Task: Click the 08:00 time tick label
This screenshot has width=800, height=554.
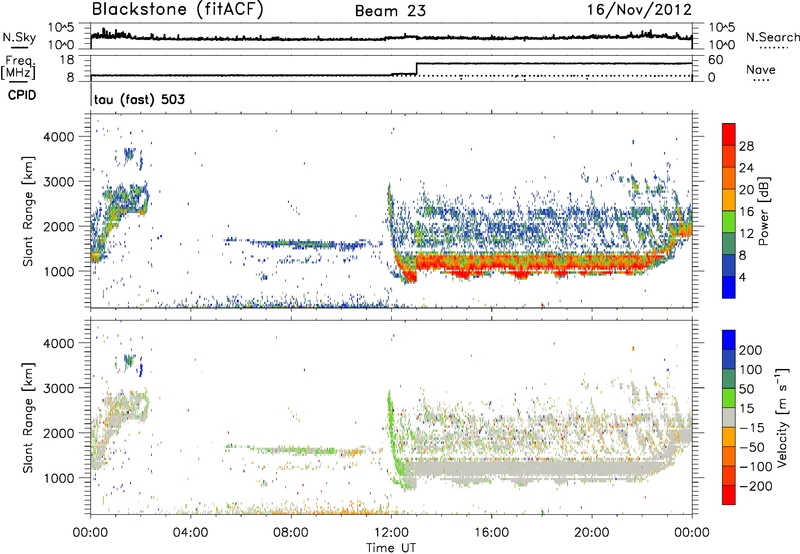Action: [291, 533]
